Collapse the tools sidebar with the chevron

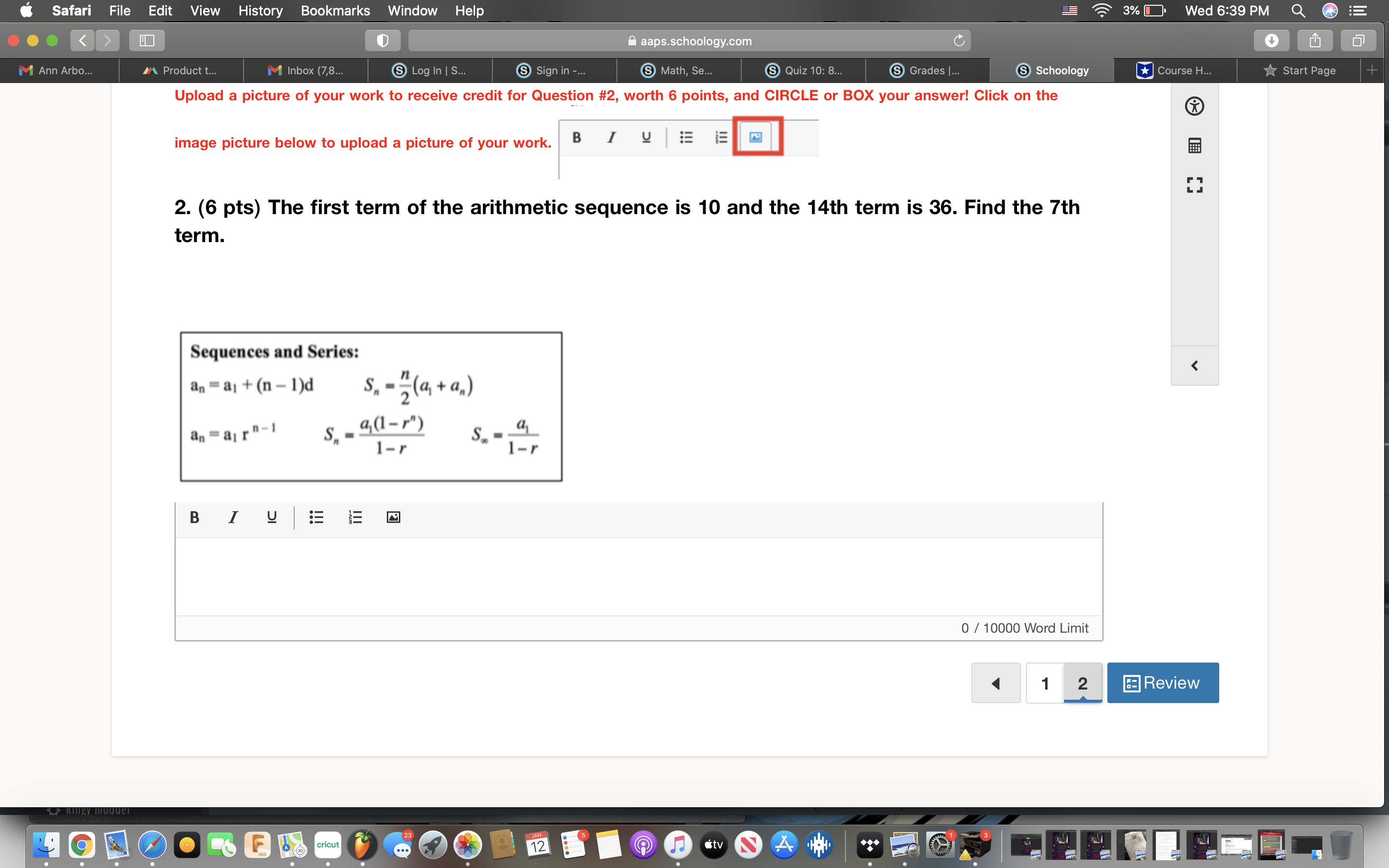[1195, 365]
